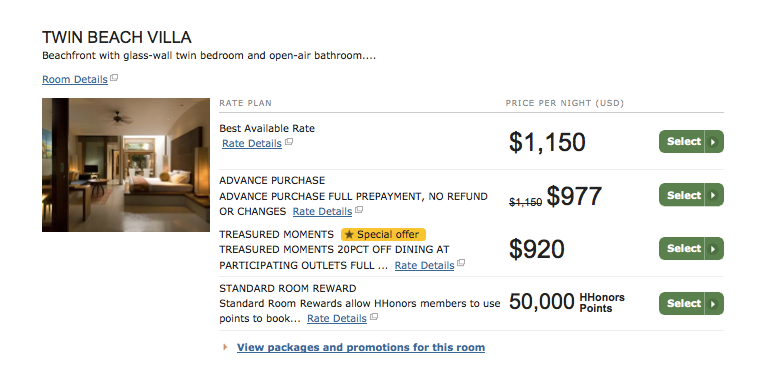The height and width of the screenshot is (376, 775).
Task: Click the popup icon beside Room Details
Action: (x=114, y=78)
